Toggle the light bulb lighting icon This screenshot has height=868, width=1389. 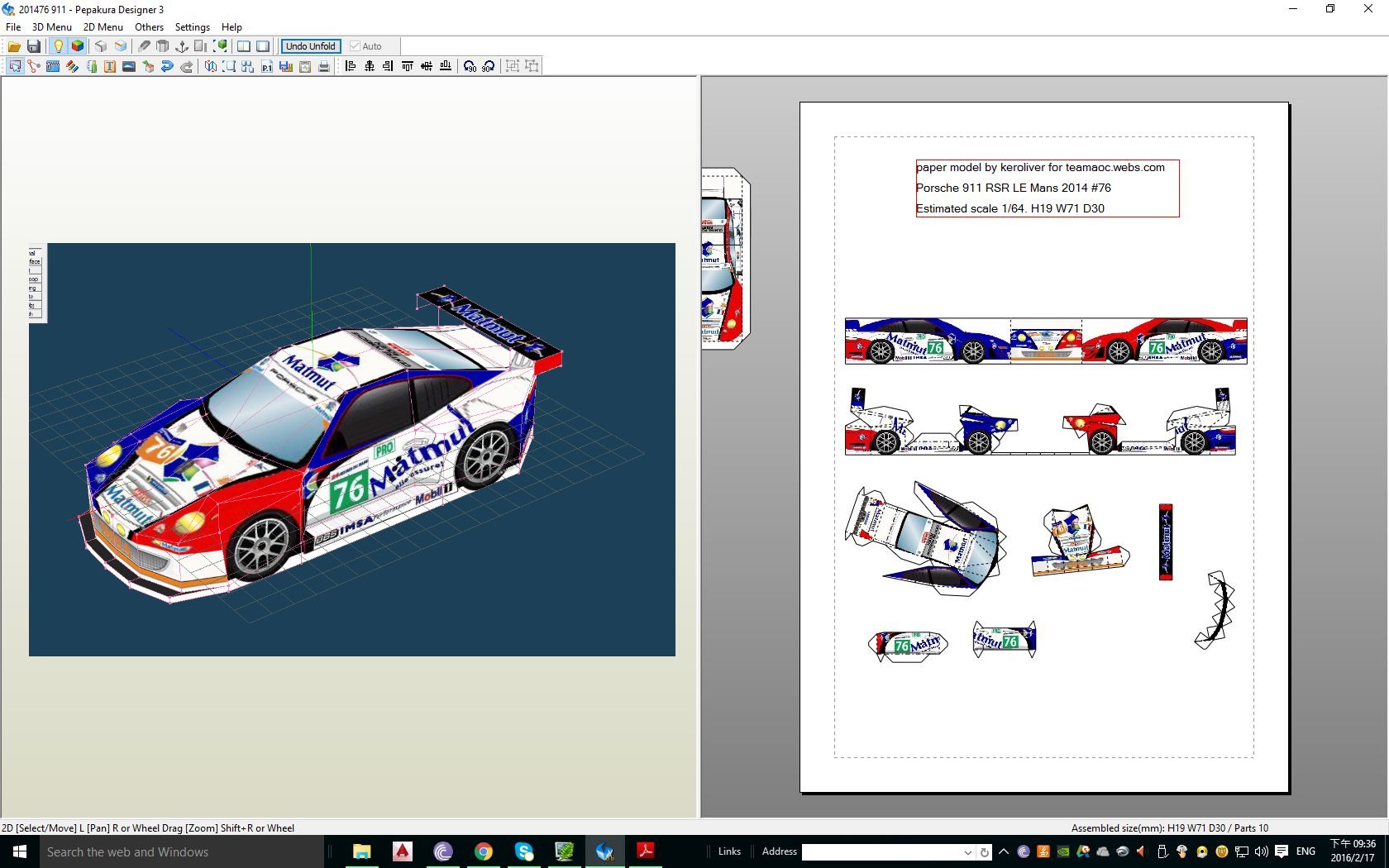tap(58, 46)
